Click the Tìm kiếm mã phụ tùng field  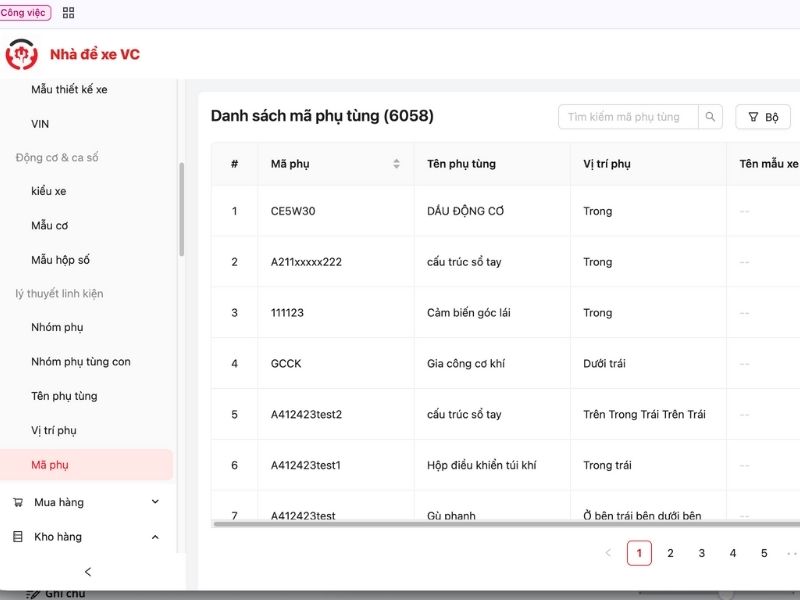coord(626,117)
